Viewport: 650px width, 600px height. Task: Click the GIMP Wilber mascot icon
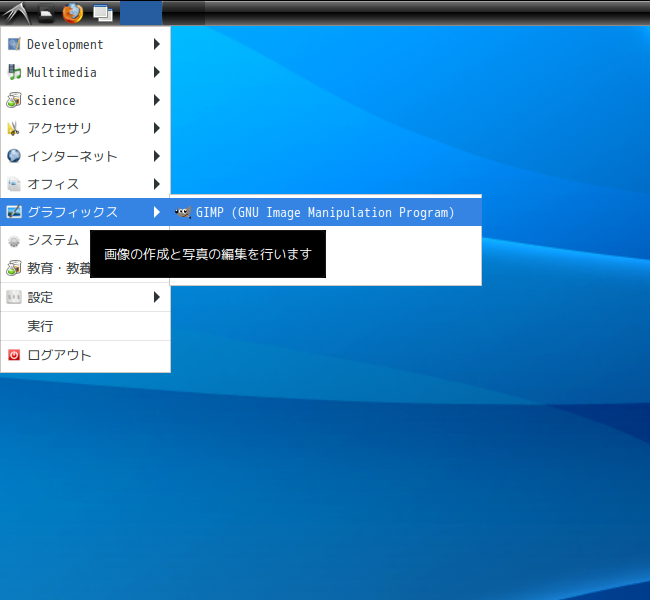(183, 212)
